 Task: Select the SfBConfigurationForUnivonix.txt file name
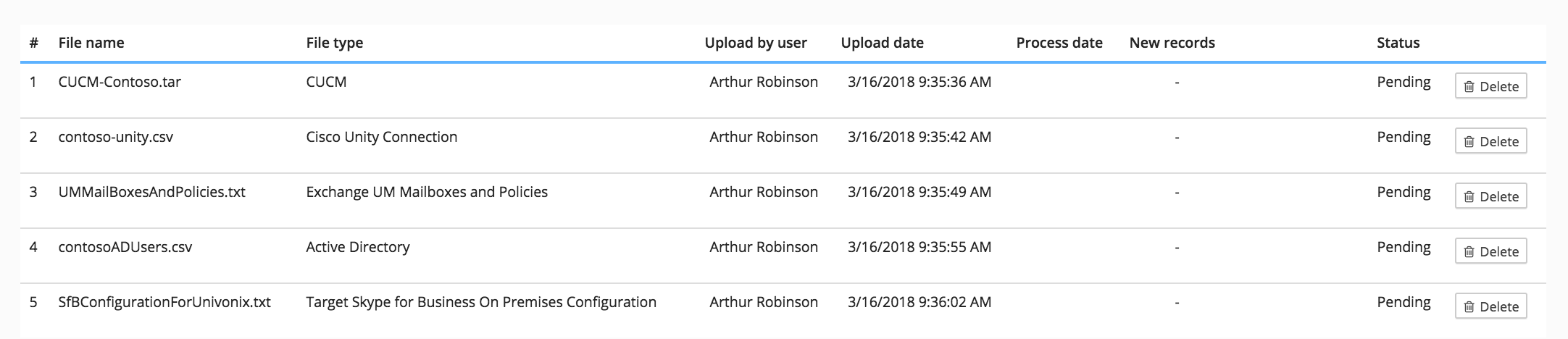coord(164,302)
